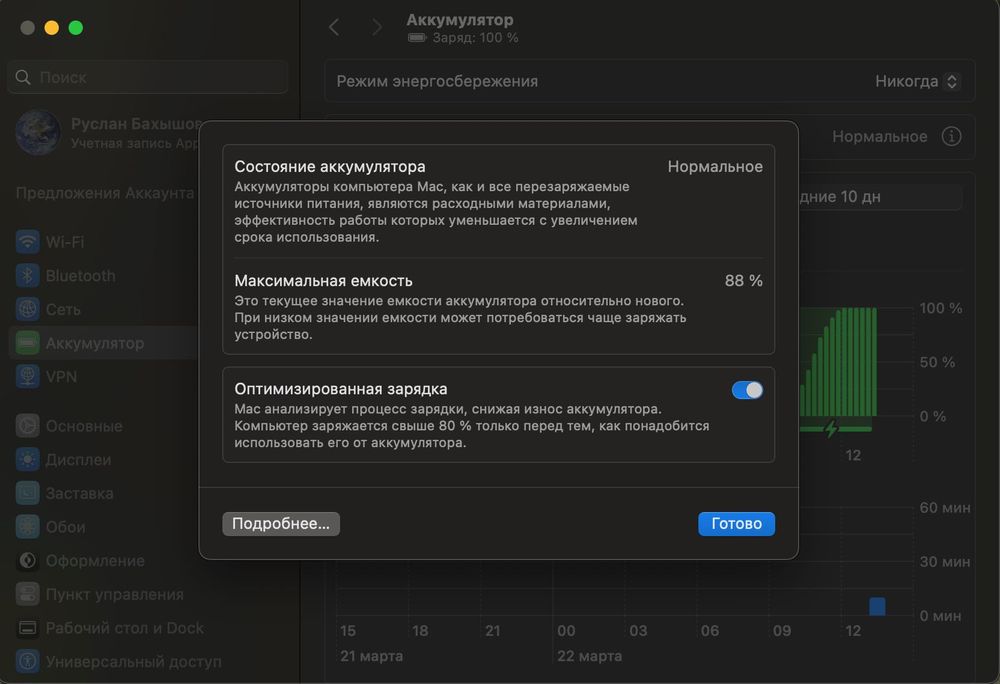This screenshot has height=684, width=1000.
Task: Click the blue usage bar in chart
Action: click(x=877, y=606)
